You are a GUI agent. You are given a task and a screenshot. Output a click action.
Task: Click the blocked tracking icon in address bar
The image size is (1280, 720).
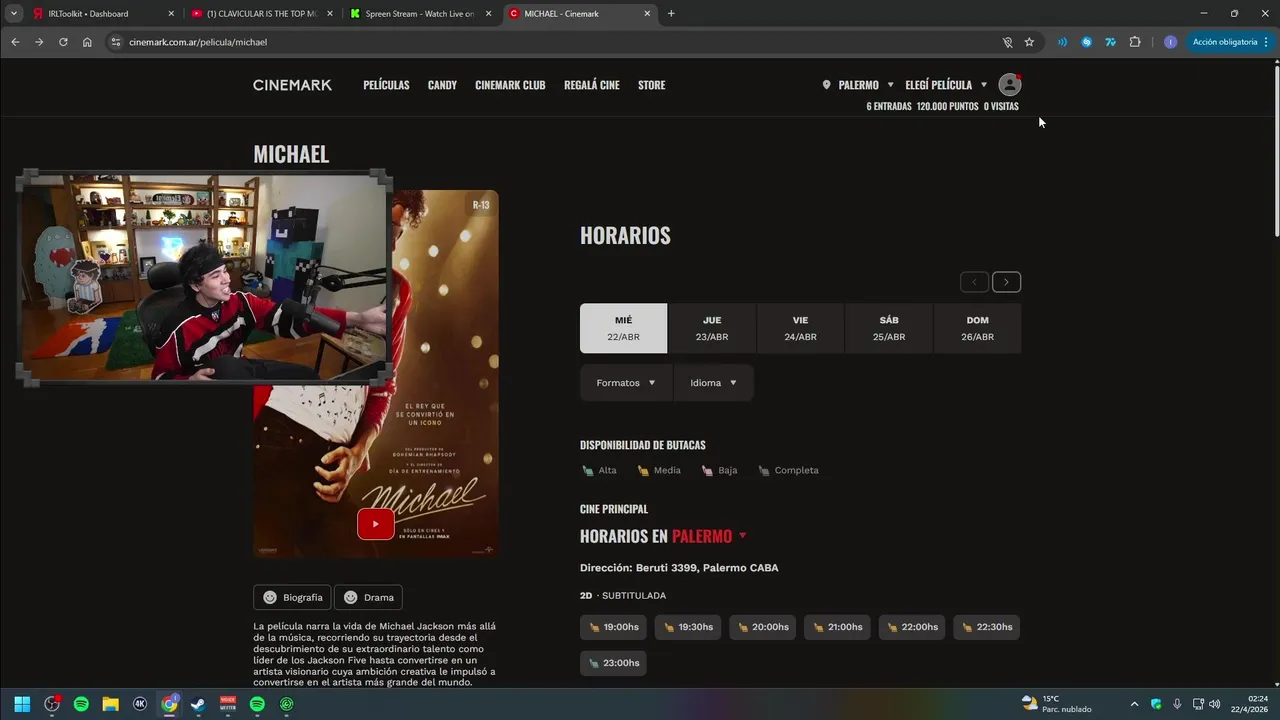(x=1007, y=42)
